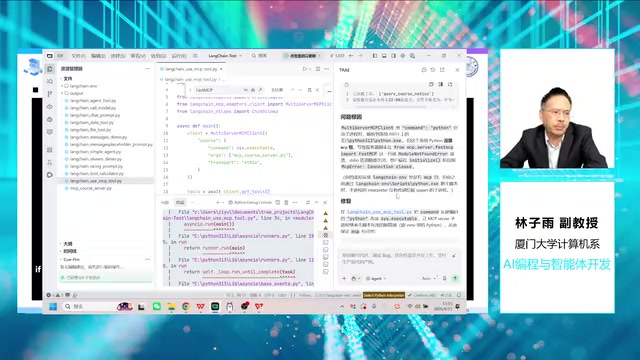The image size is (640, 360).
Task: Open the Agent mode dropdown in the chat
Action: pyautogui.click(x=376, y=278)
